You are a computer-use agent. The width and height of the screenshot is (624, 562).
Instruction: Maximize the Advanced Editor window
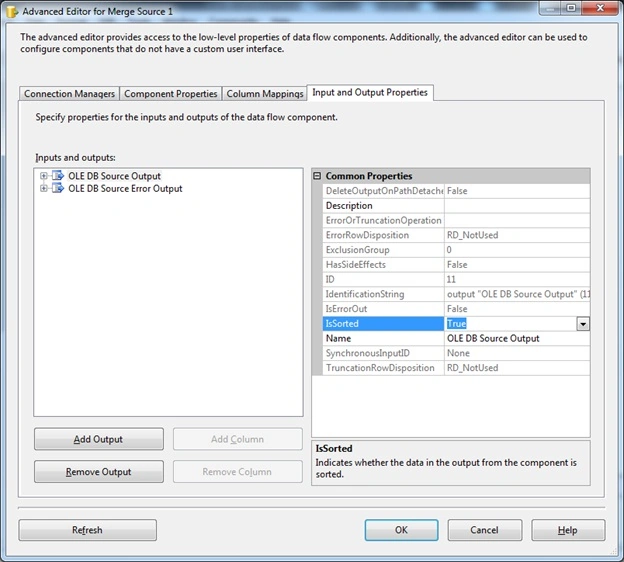pyautogui.click(x=571, y=8)
